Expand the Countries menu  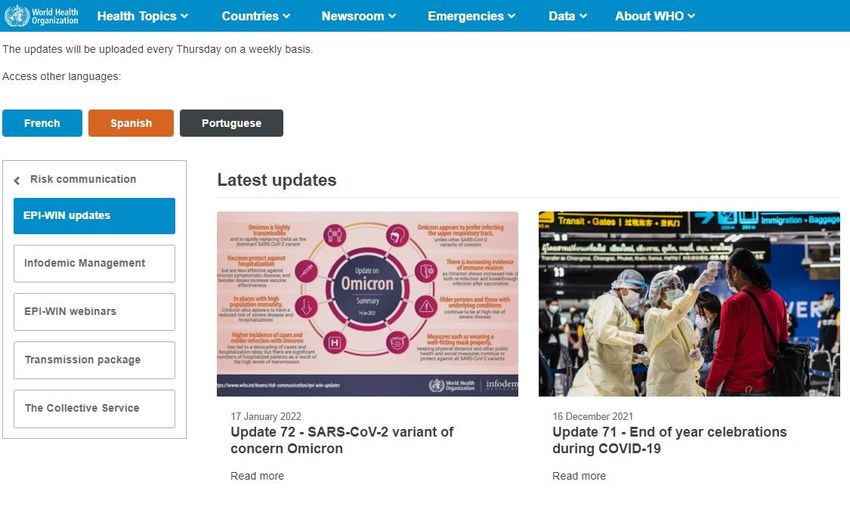pos(256,16)
